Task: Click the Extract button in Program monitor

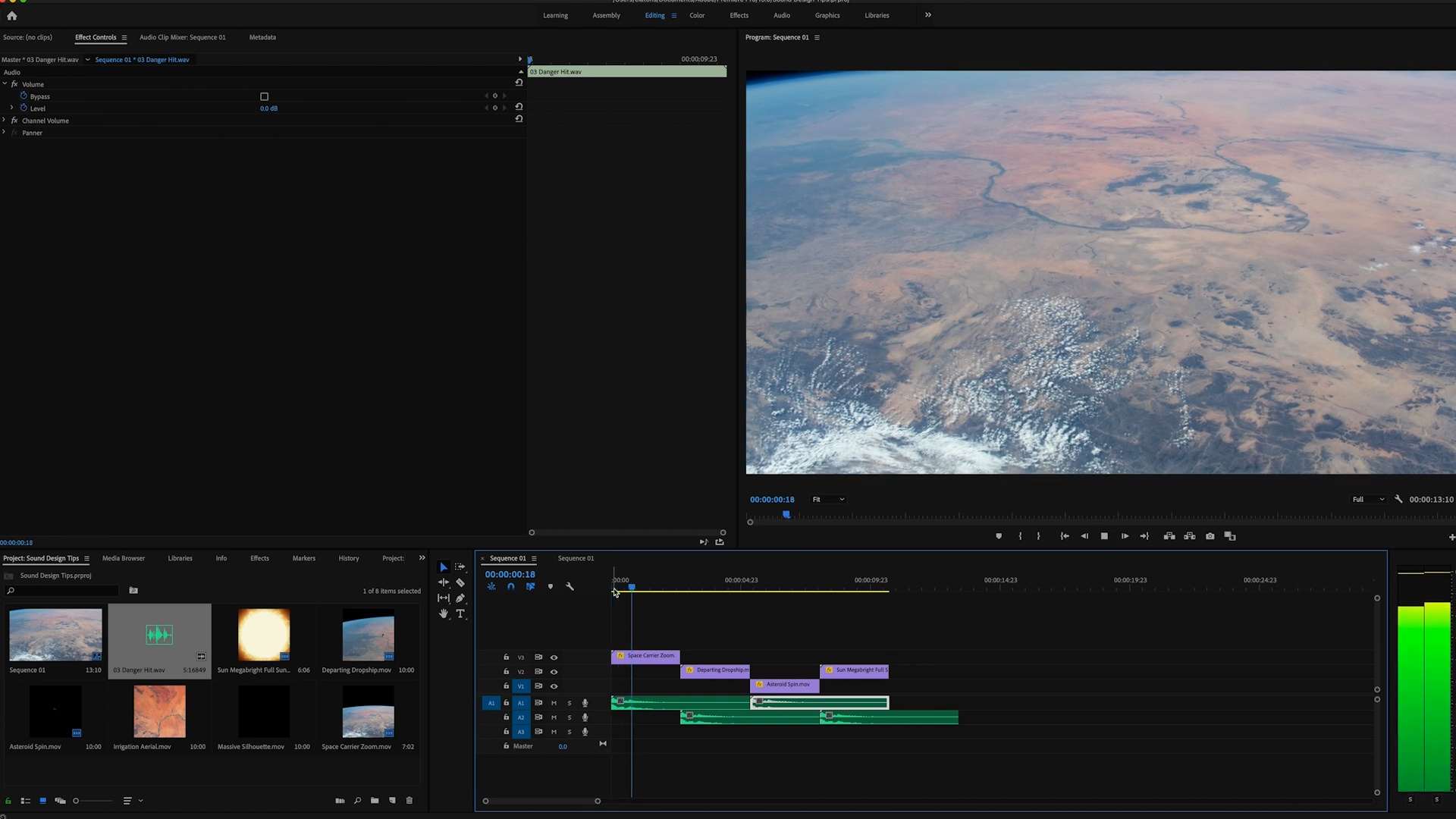Action: pos(1190,536)
